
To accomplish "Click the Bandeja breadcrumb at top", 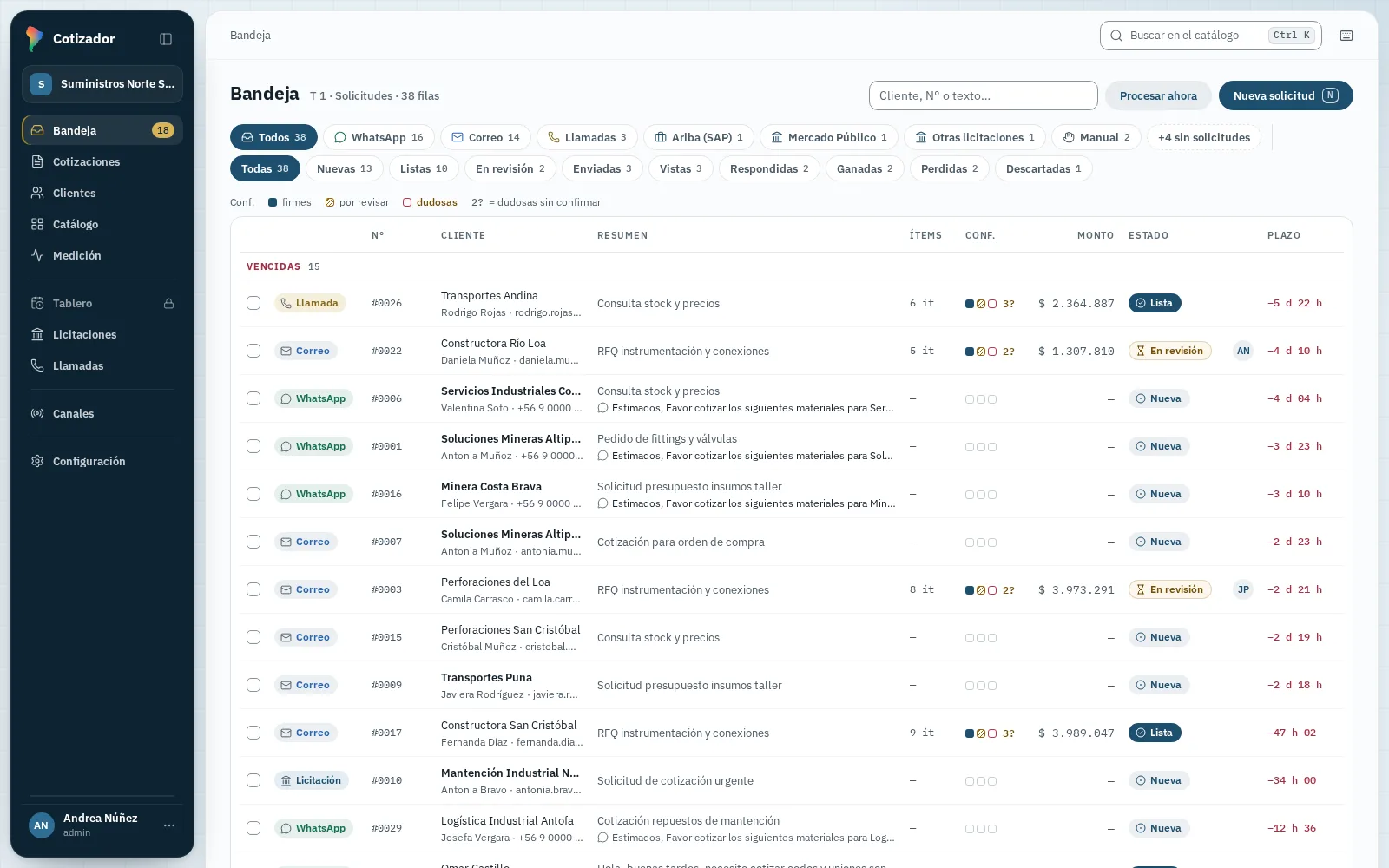I will [250, 36].
